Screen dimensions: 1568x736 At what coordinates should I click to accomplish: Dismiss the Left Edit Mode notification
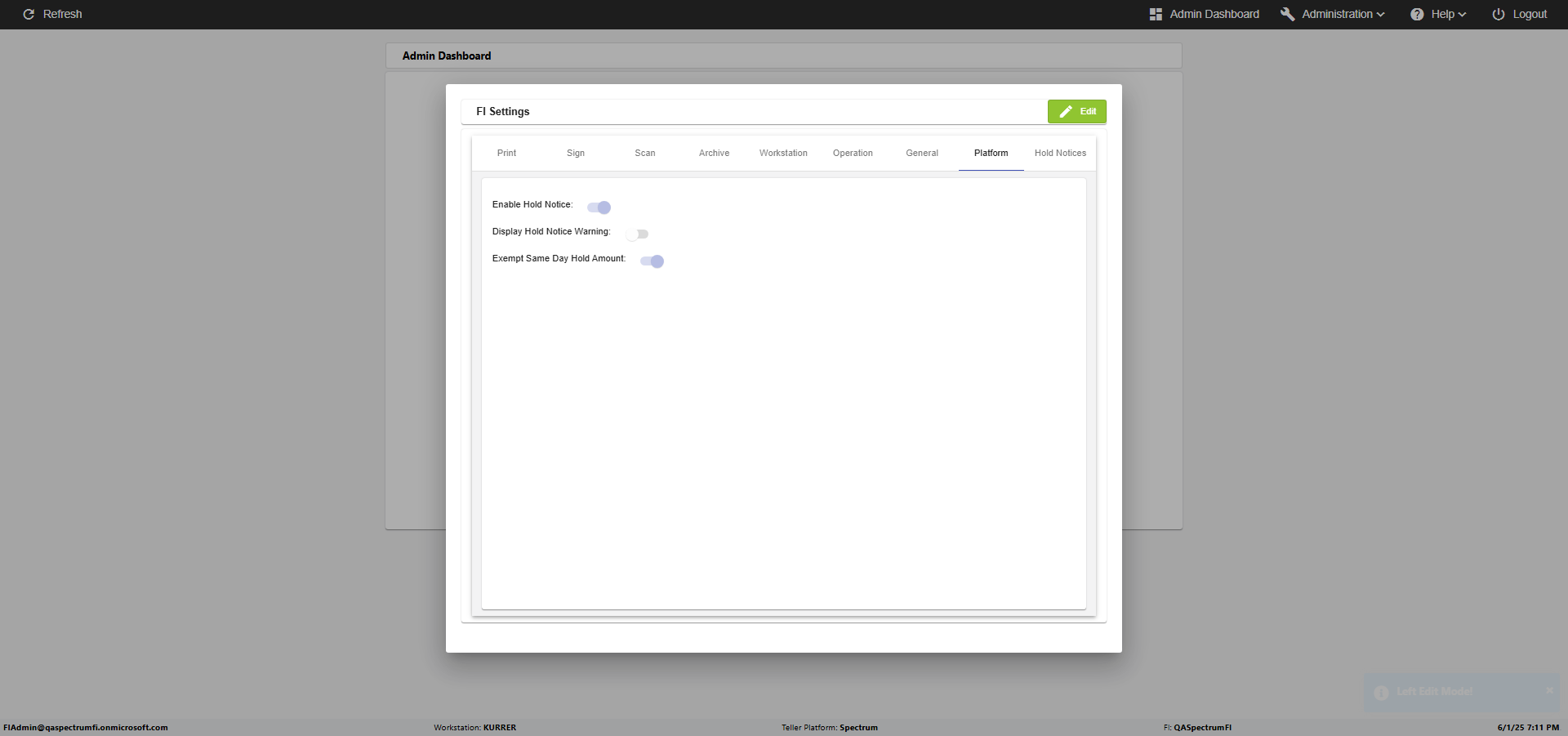pyautogui.click(x=1549, y=690)
